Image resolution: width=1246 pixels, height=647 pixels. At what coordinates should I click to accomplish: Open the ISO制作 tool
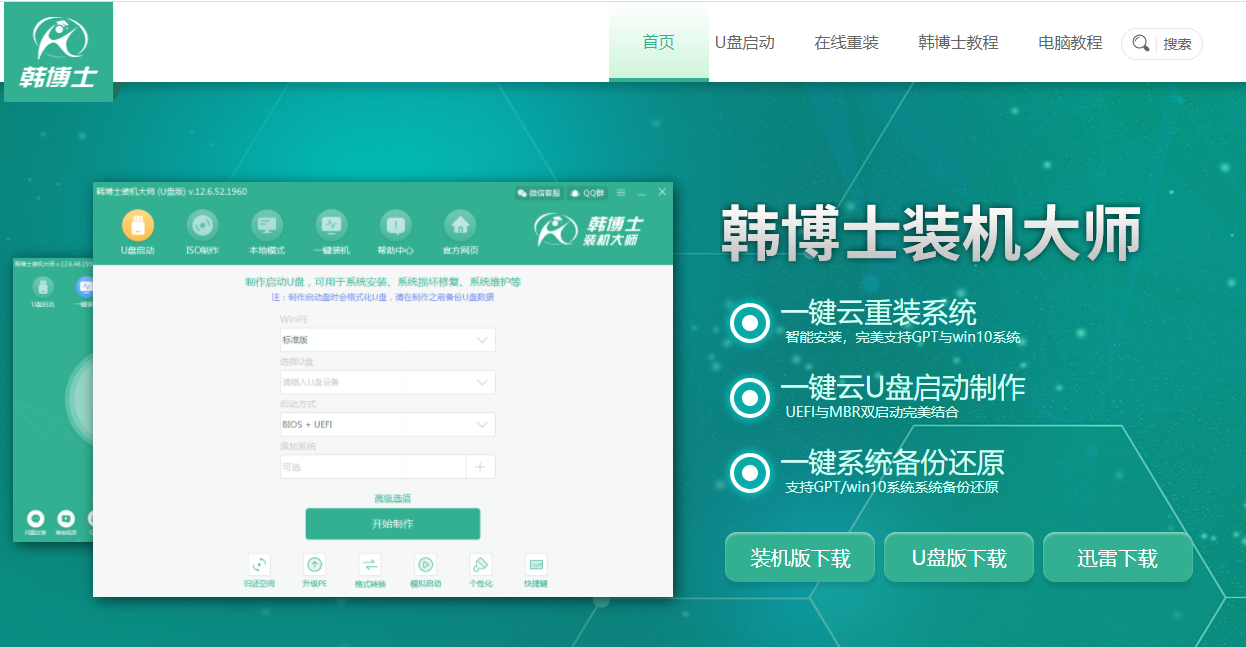201,231
